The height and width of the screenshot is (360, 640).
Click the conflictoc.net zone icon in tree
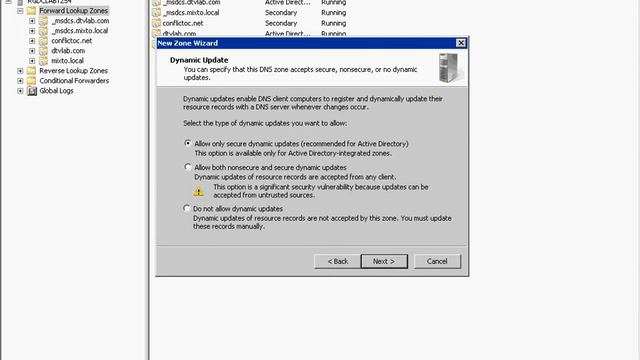[x=43, y=41]
